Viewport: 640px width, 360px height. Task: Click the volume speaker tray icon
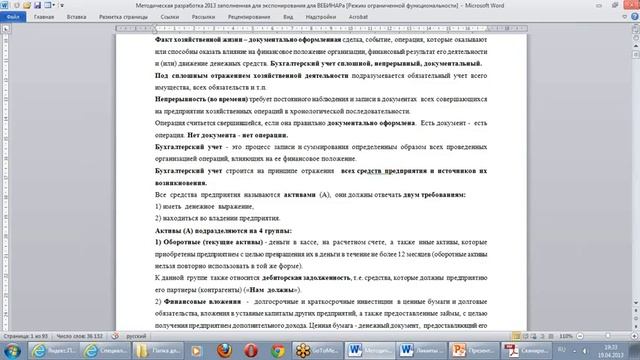[x=585, y=351]
